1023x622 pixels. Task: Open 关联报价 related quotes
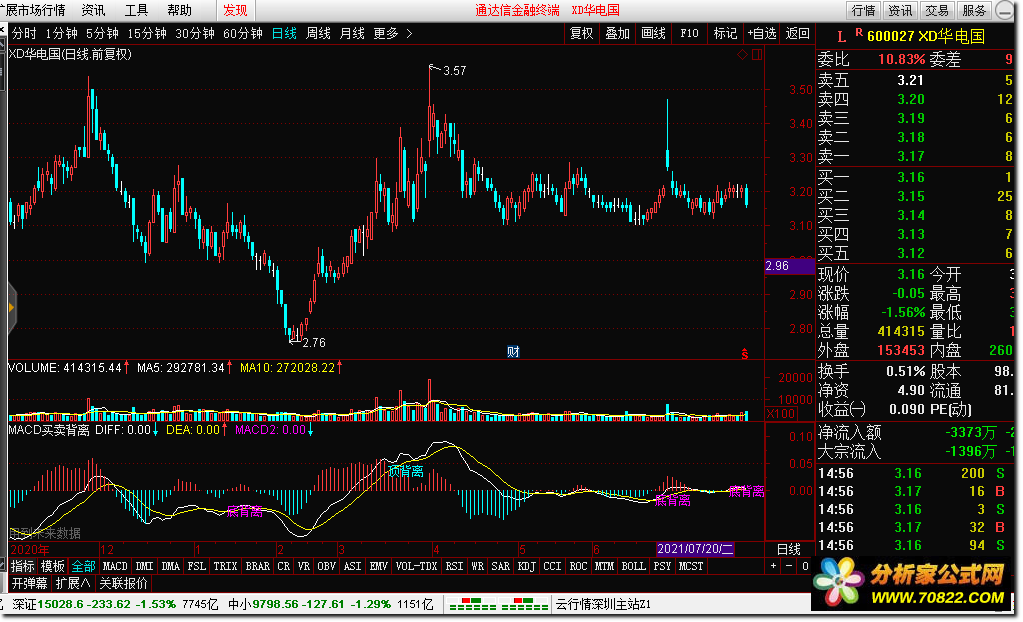[x=123, y=583]
